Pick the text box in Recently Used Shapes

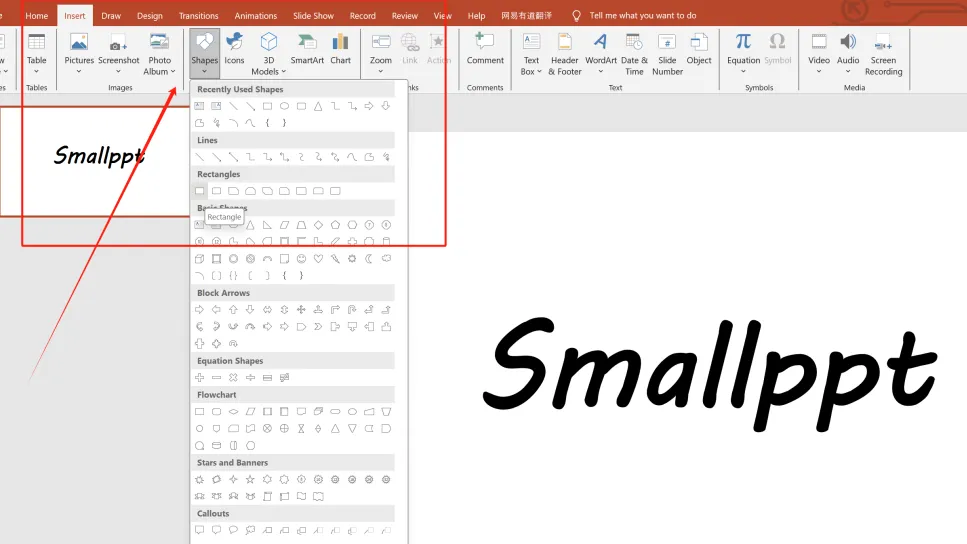tap(199, 106)
